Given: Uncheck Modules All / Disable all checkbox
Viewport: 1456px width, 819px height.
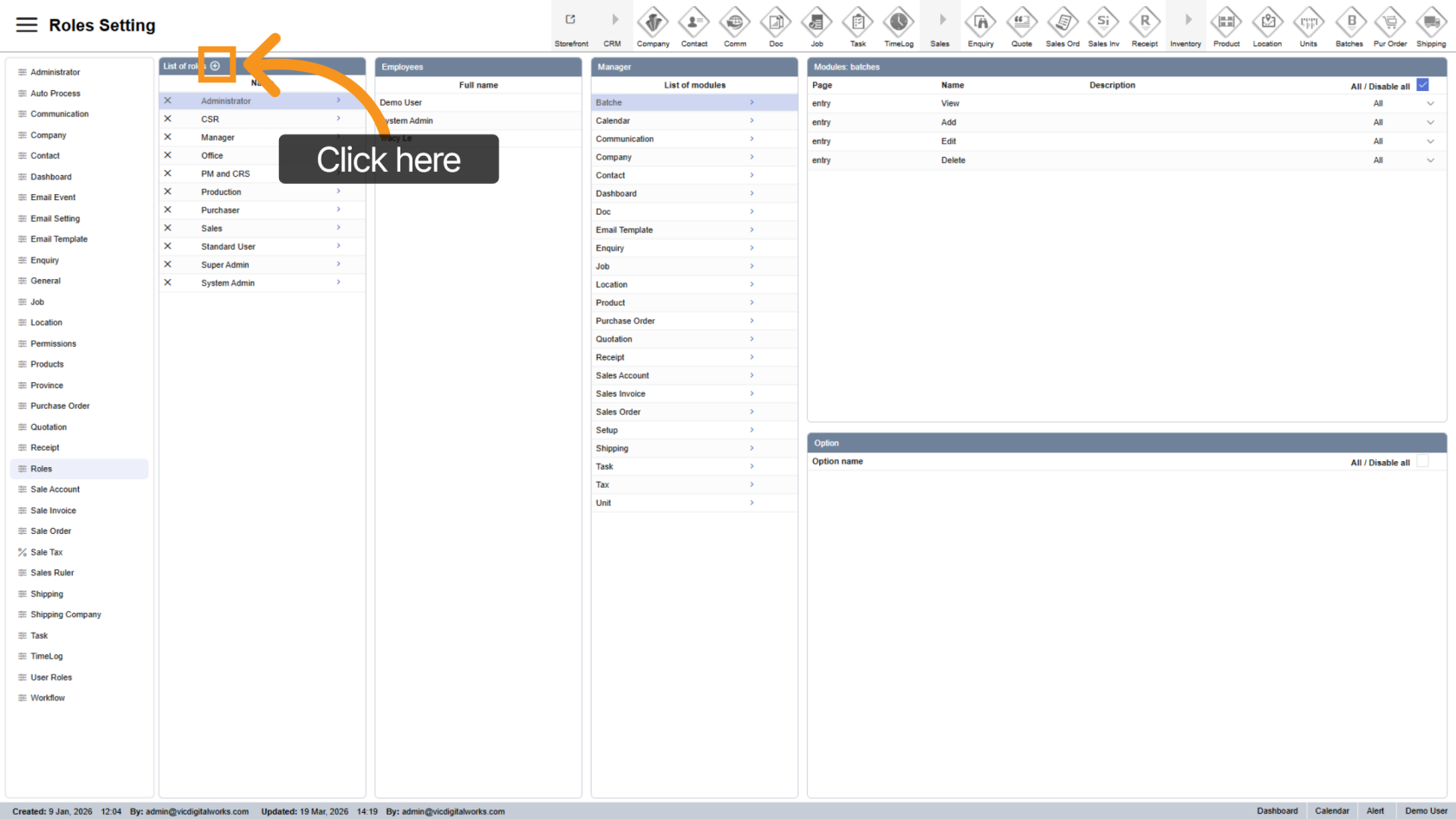Looking at the screenshot, I should point(1422,85).
